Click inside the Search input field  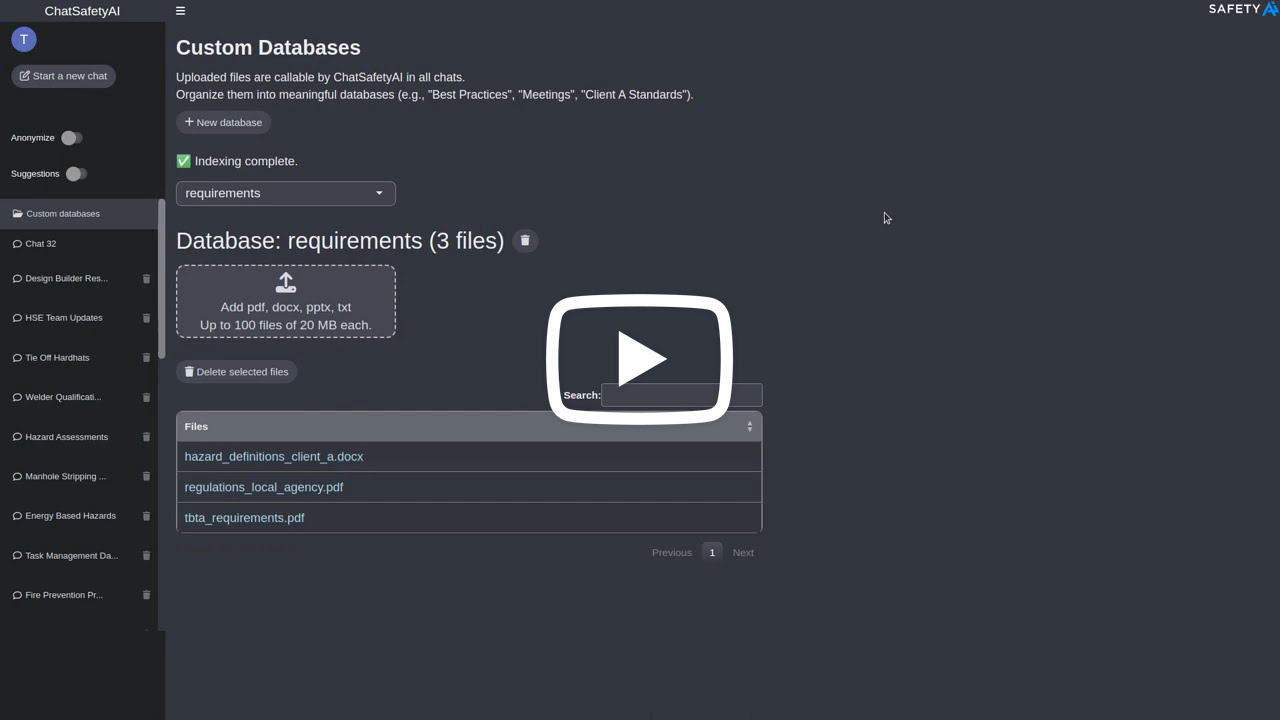[681, 395]
